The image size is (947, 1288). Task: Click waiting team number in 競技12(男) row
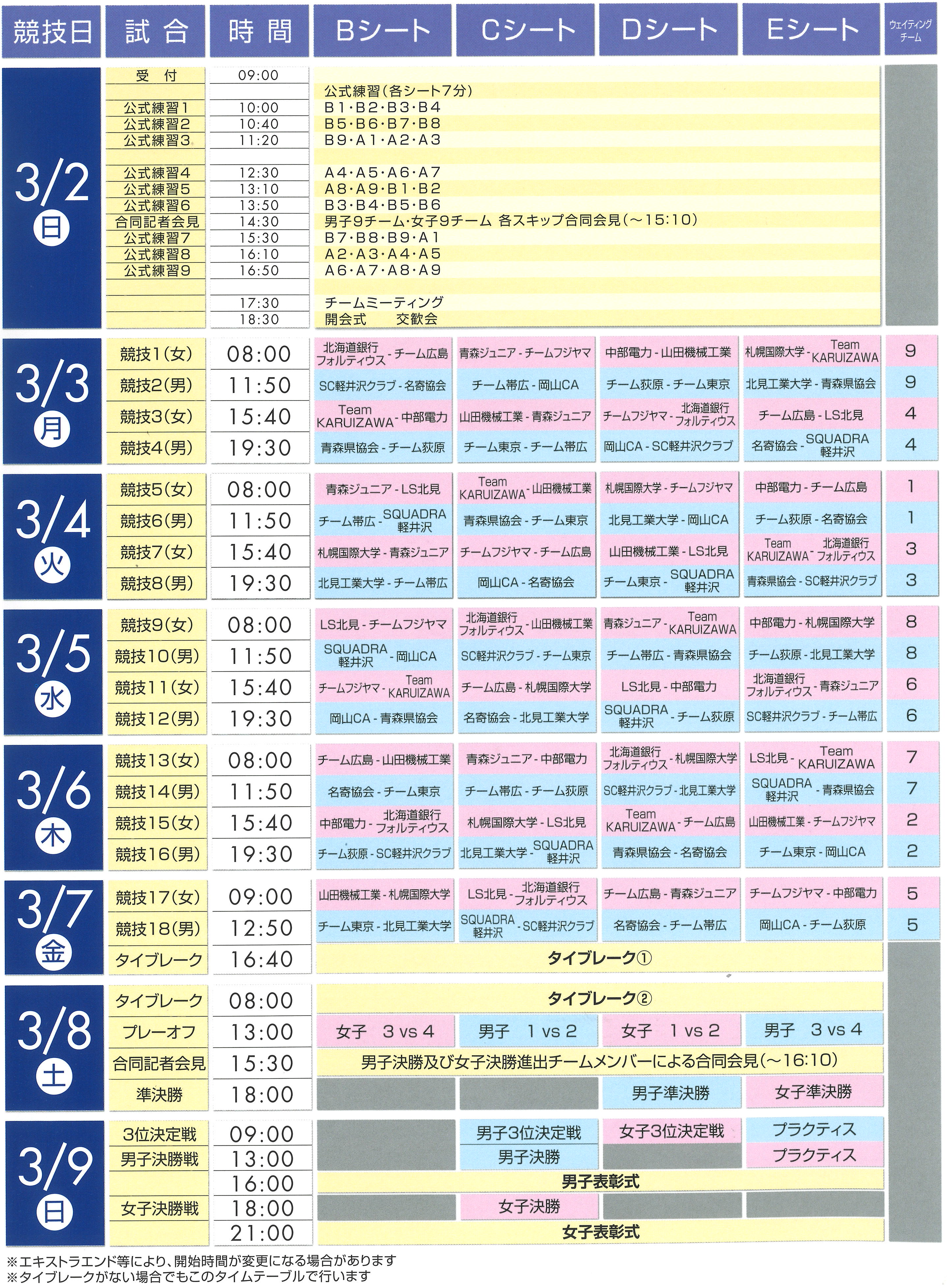coord(911,715)
